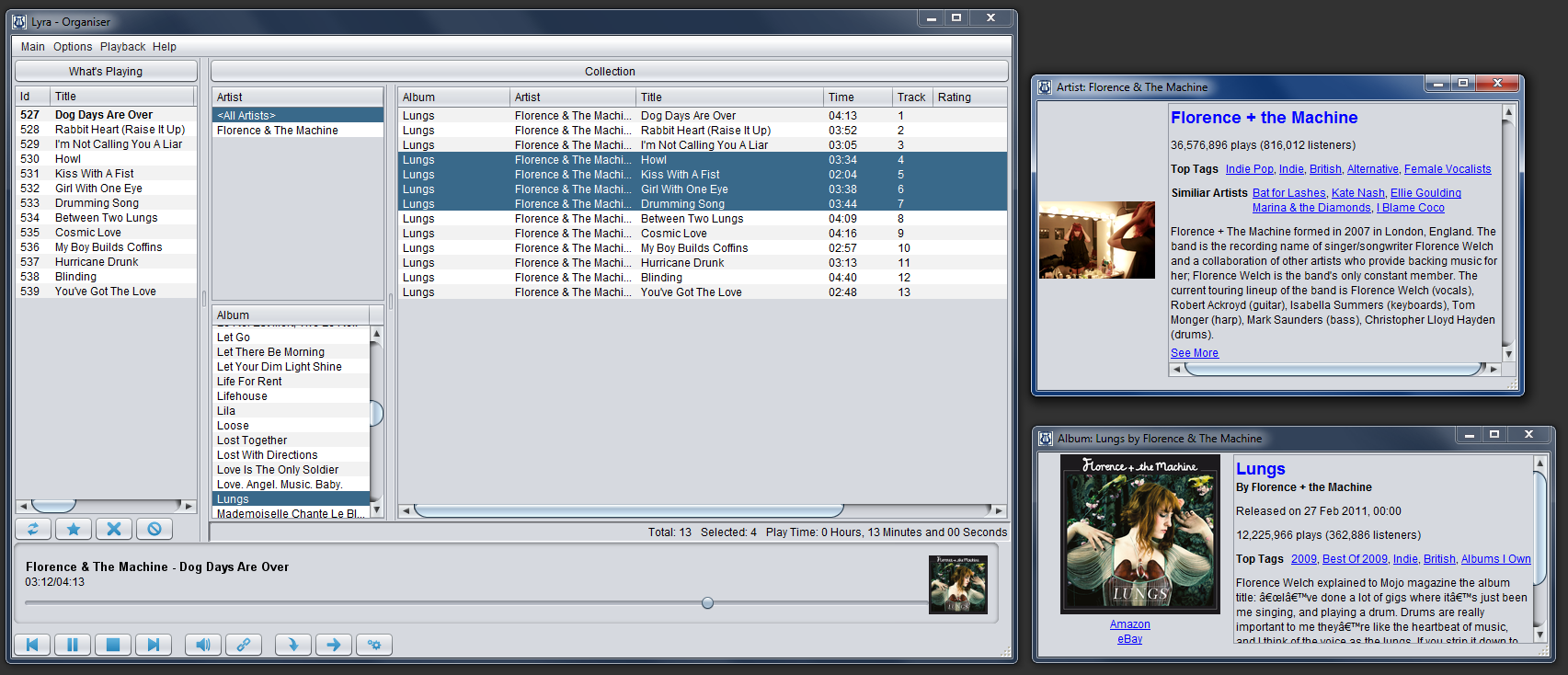Click the circle-slash clear playlist icon

tap(155, 529)
